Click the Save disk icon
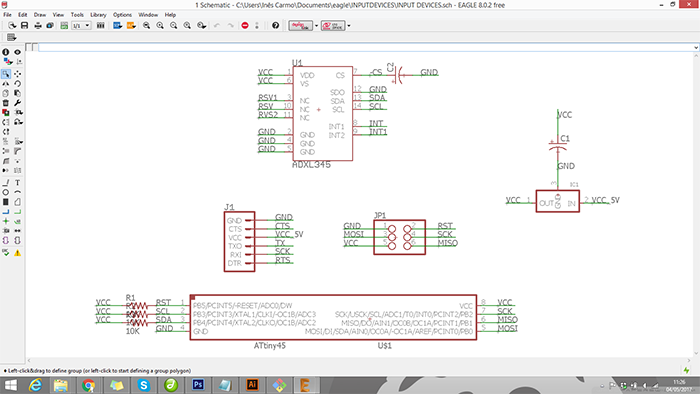 (x=25, y=25)
